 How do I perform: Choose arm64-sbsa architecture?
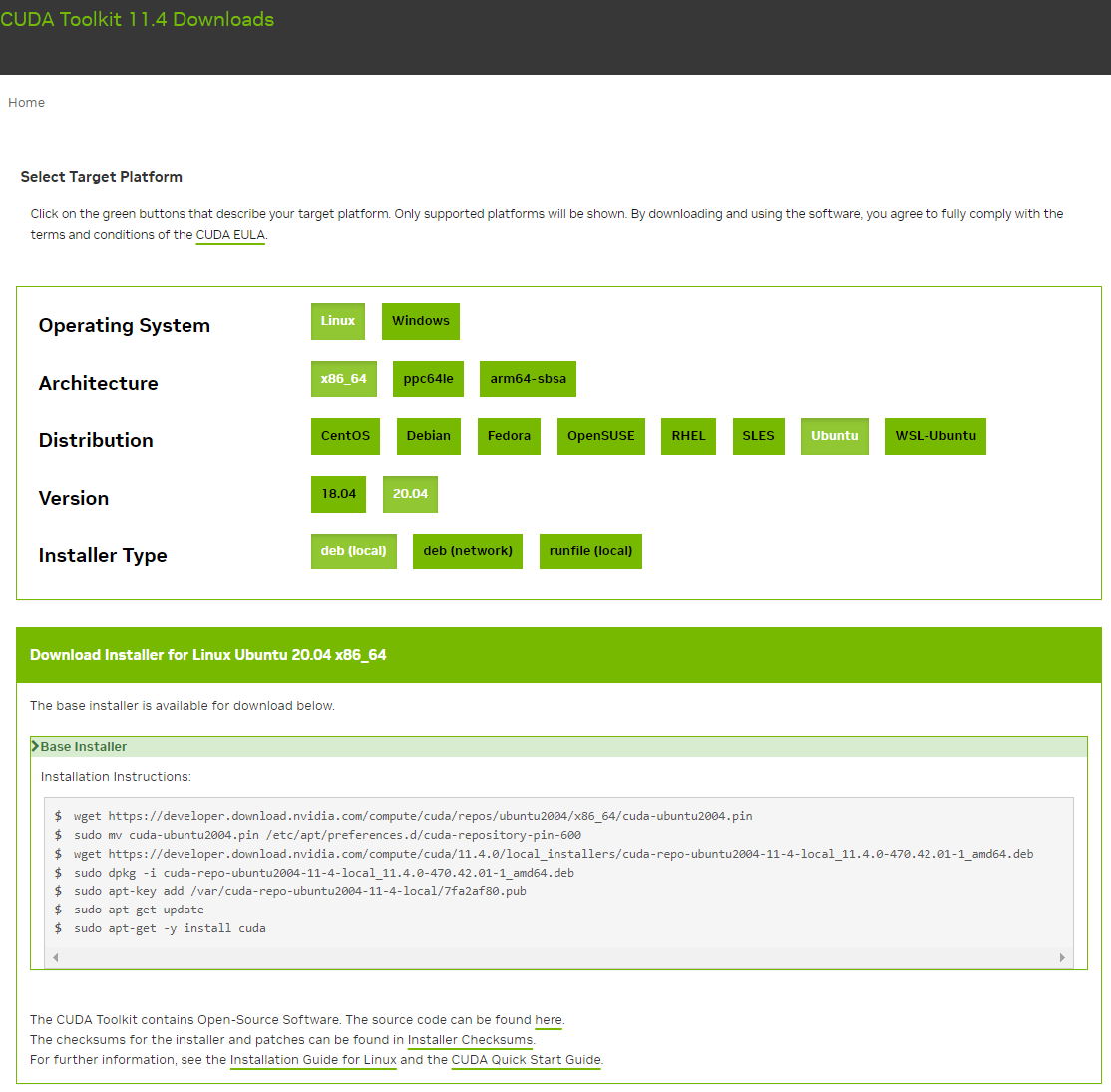pos(528,379)
